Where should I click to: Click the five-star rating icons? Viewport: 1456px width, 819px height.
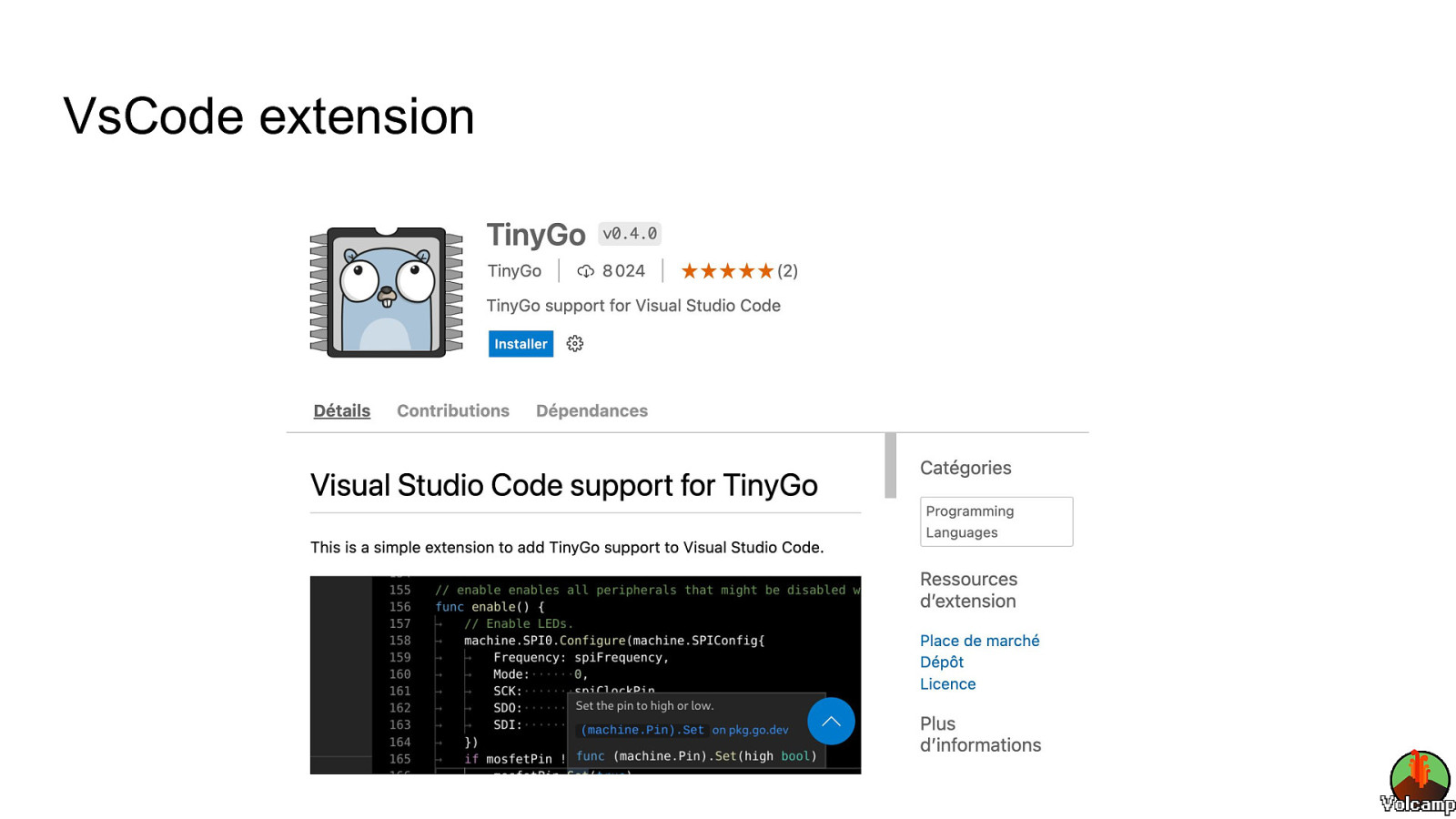click(x=727, y=271)
